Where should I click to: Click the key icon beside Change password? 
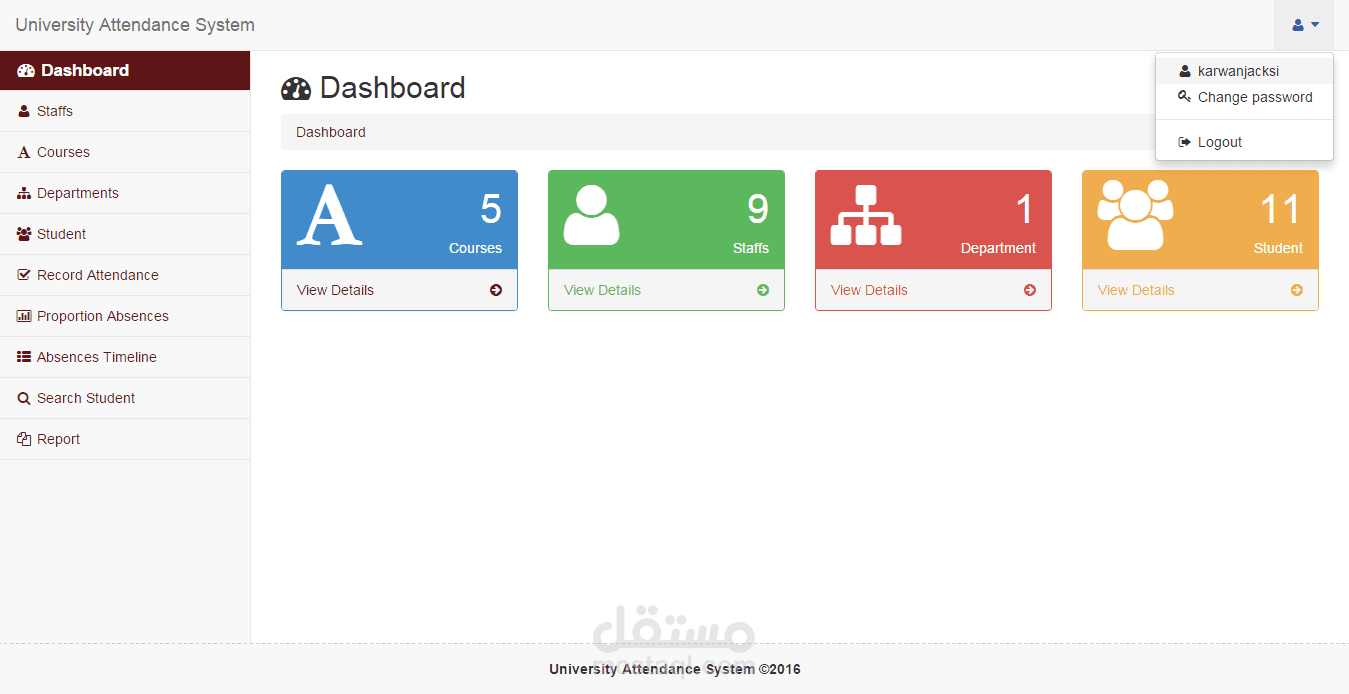tap(1185, 97)
